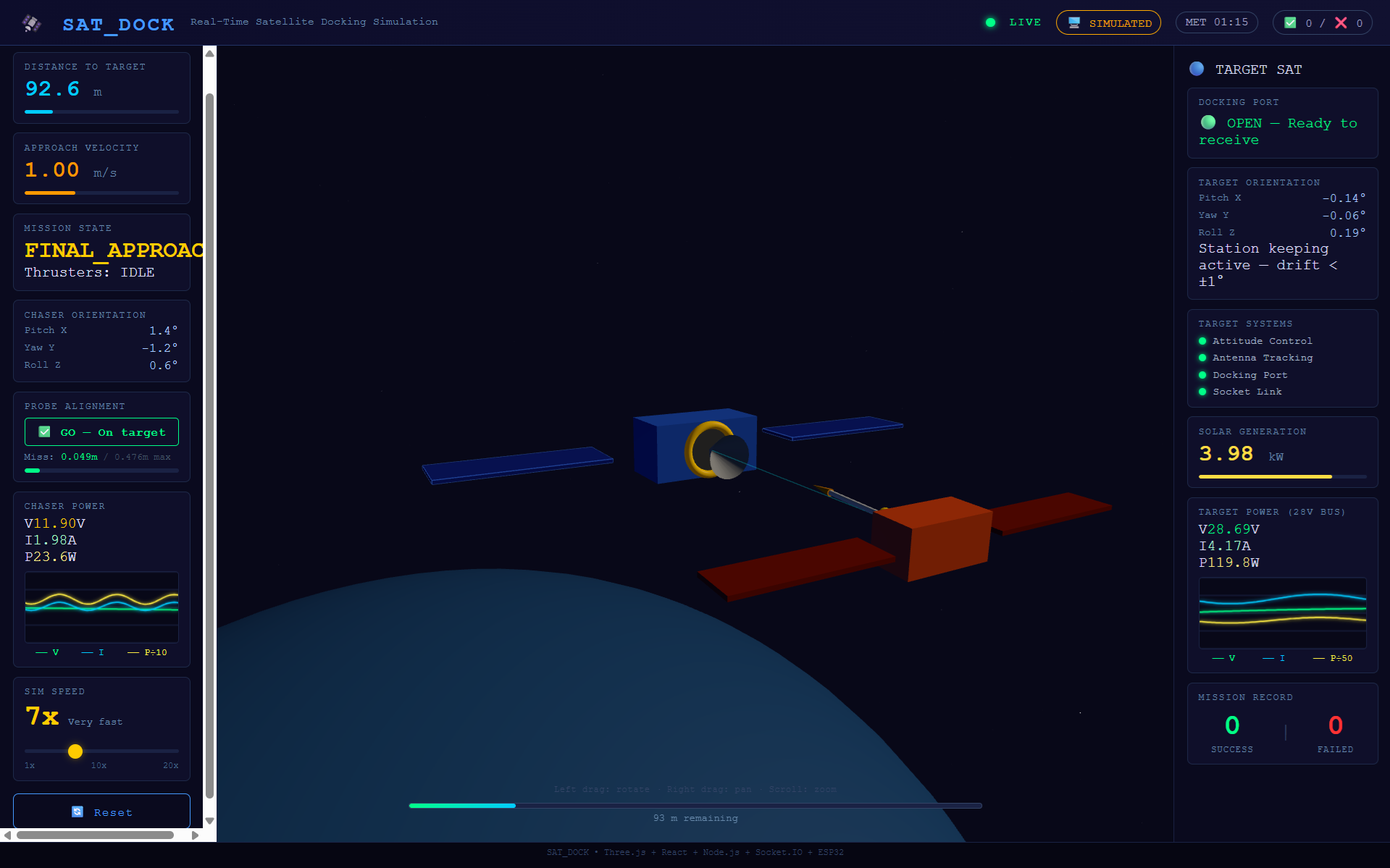Click the target power waveform chart
1390x868 pixels.
click(1283, 612)
